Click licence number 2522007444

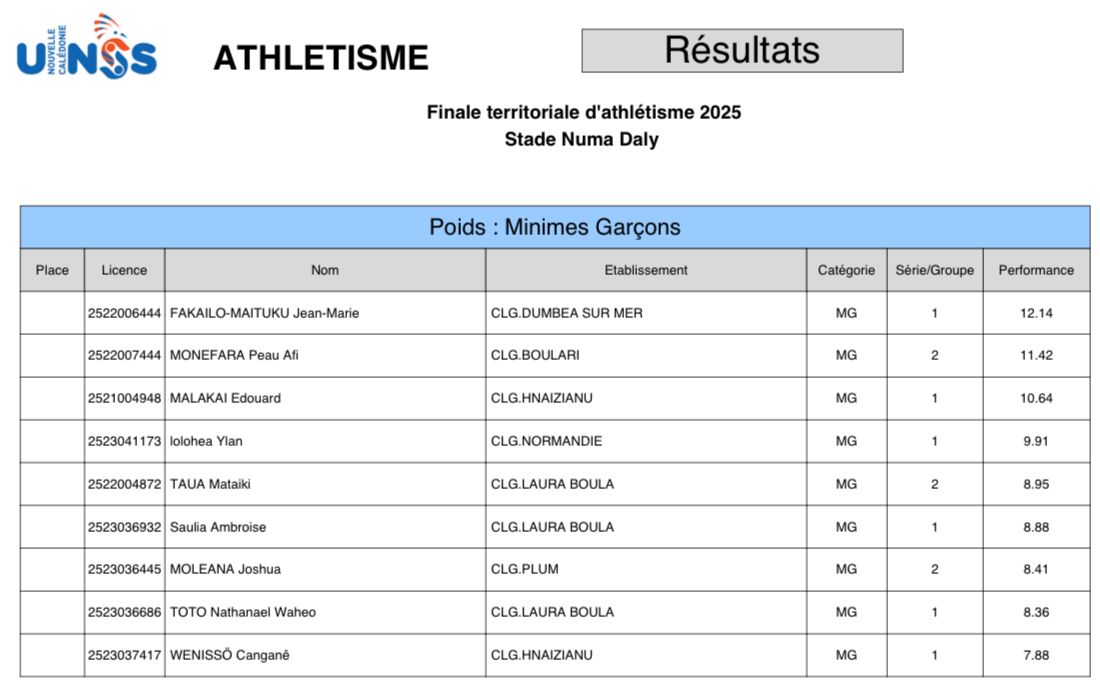pos(124,355)
